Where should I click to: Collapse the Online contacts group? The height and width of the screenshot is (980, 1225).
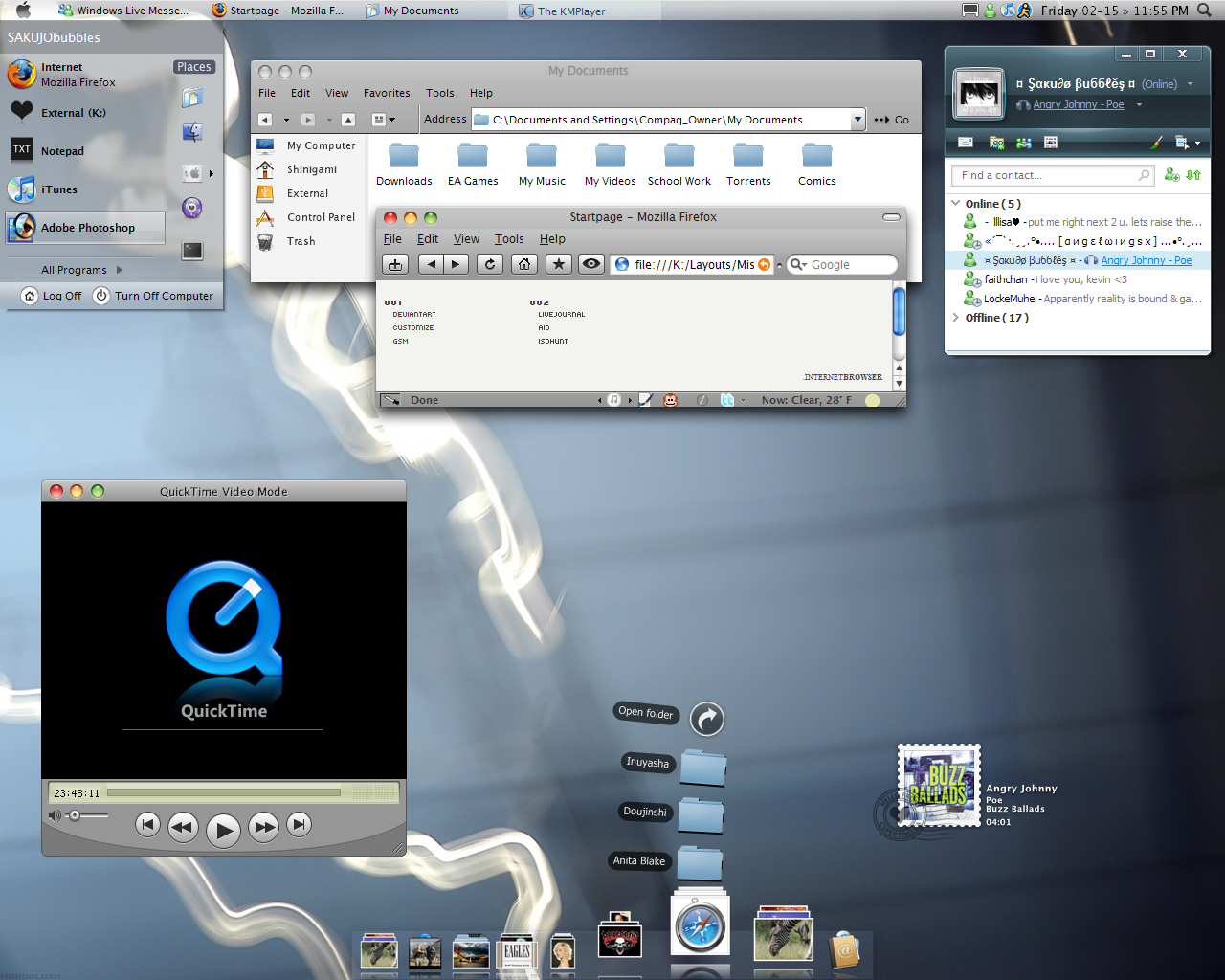955,203
